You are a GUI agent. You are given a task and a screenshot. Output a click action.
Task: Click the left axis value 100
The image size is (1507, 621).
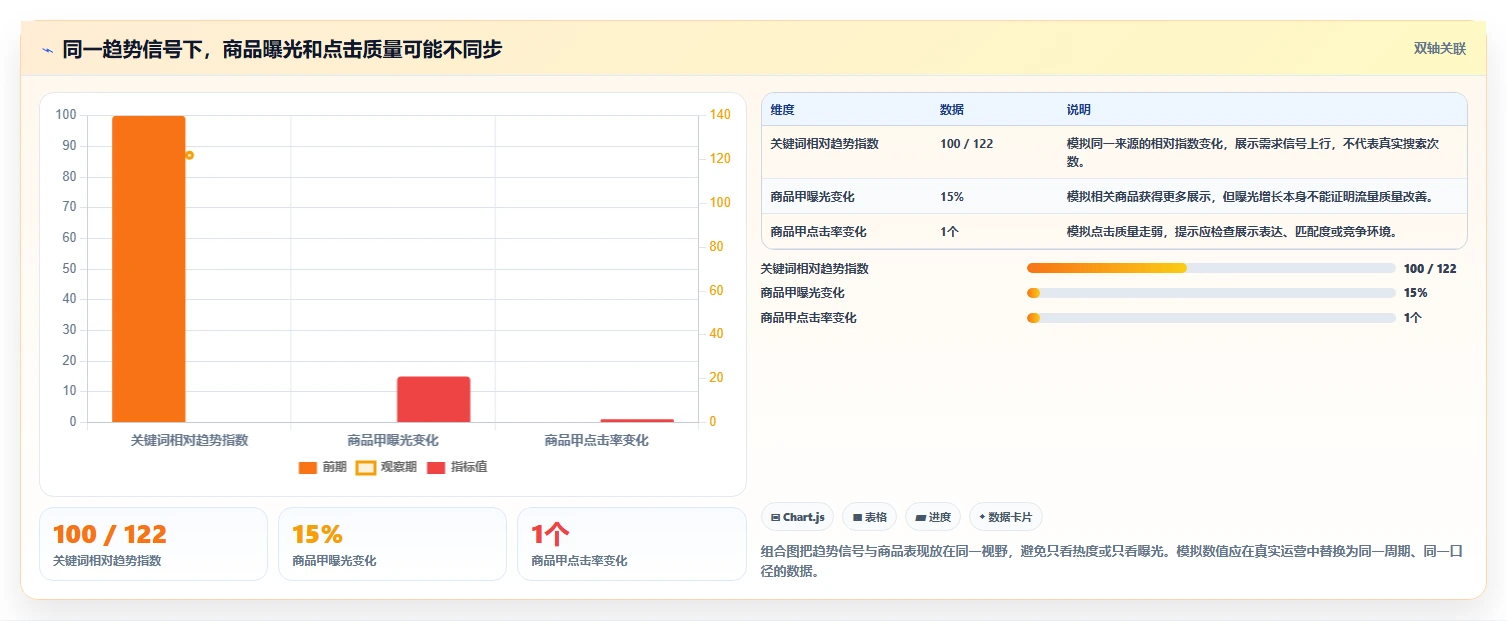point(66,115)
